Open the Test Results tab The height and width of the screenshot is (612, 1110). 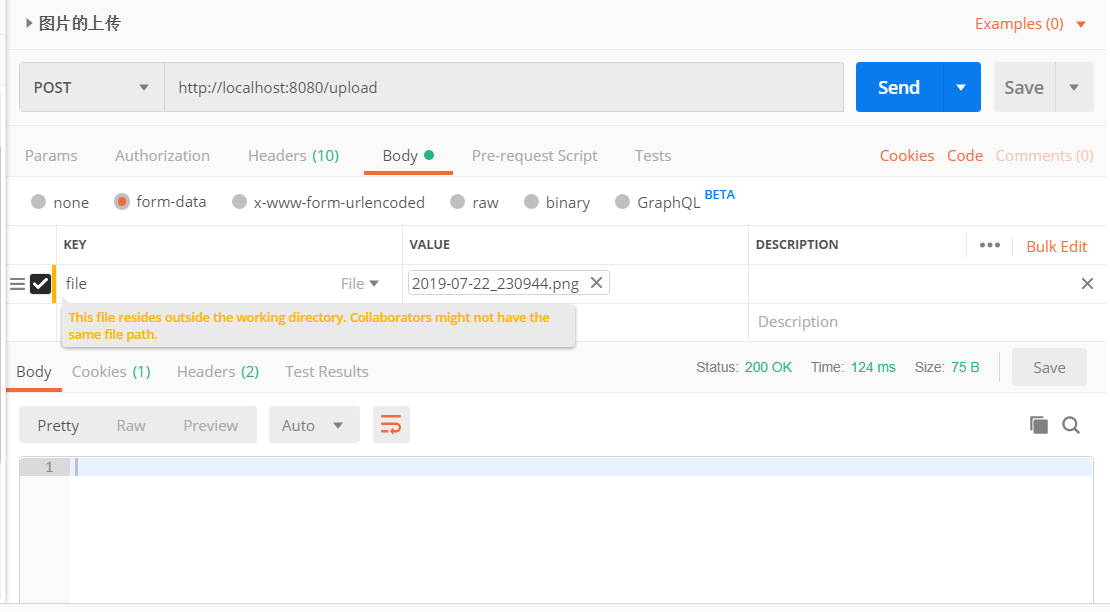pos(326,371)
